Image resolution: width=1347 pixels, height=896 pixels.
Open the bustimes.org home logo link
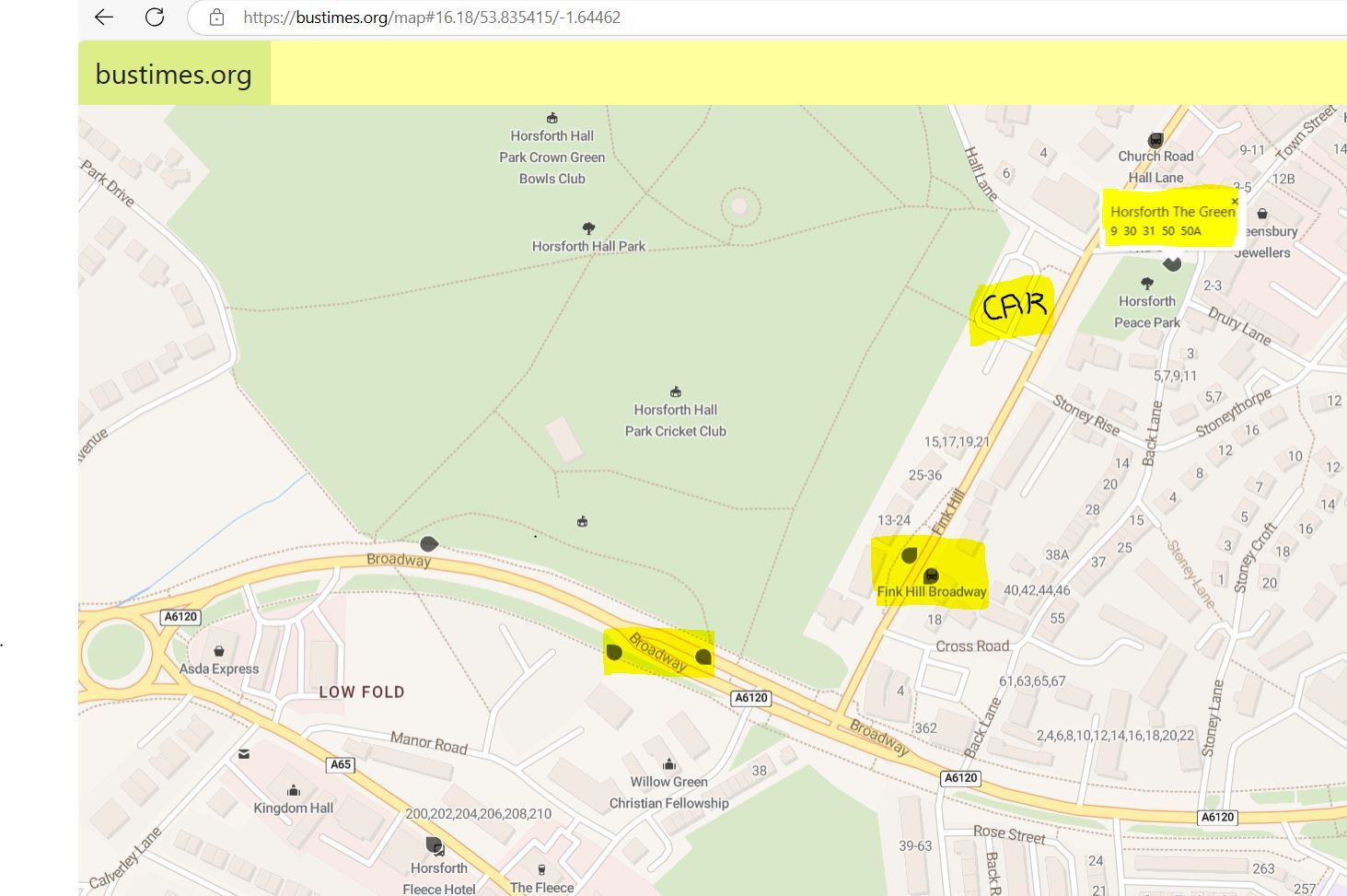coord(174,74)
